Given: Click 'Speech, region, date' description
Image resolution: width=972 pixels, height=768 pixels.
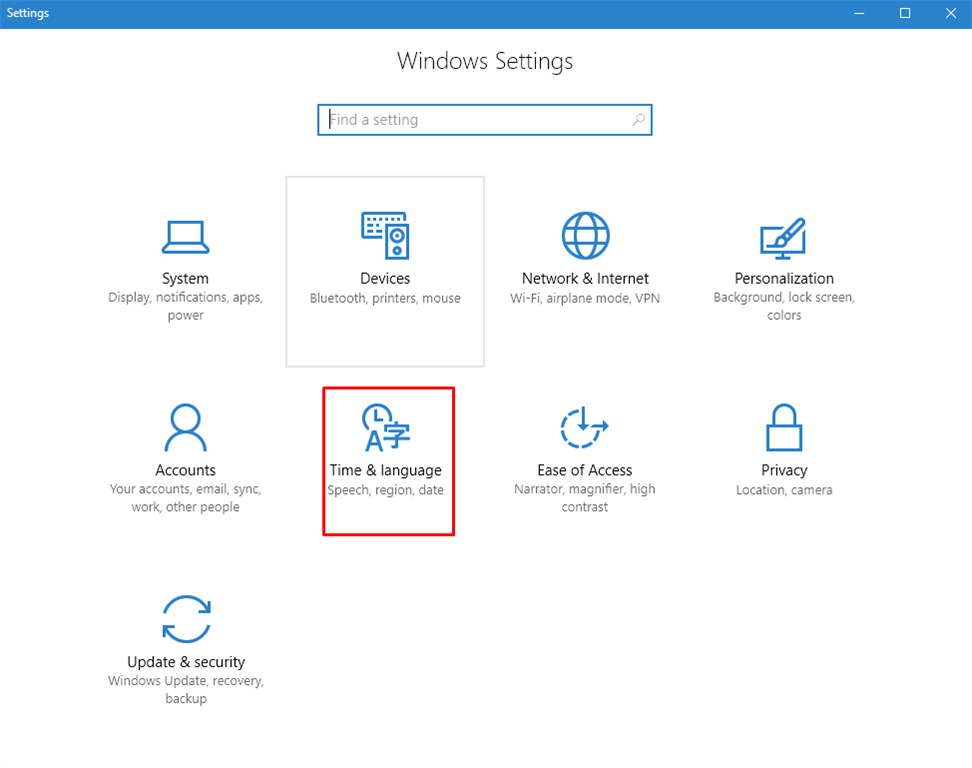Looking at the screenshot, I should coord(386,490).
